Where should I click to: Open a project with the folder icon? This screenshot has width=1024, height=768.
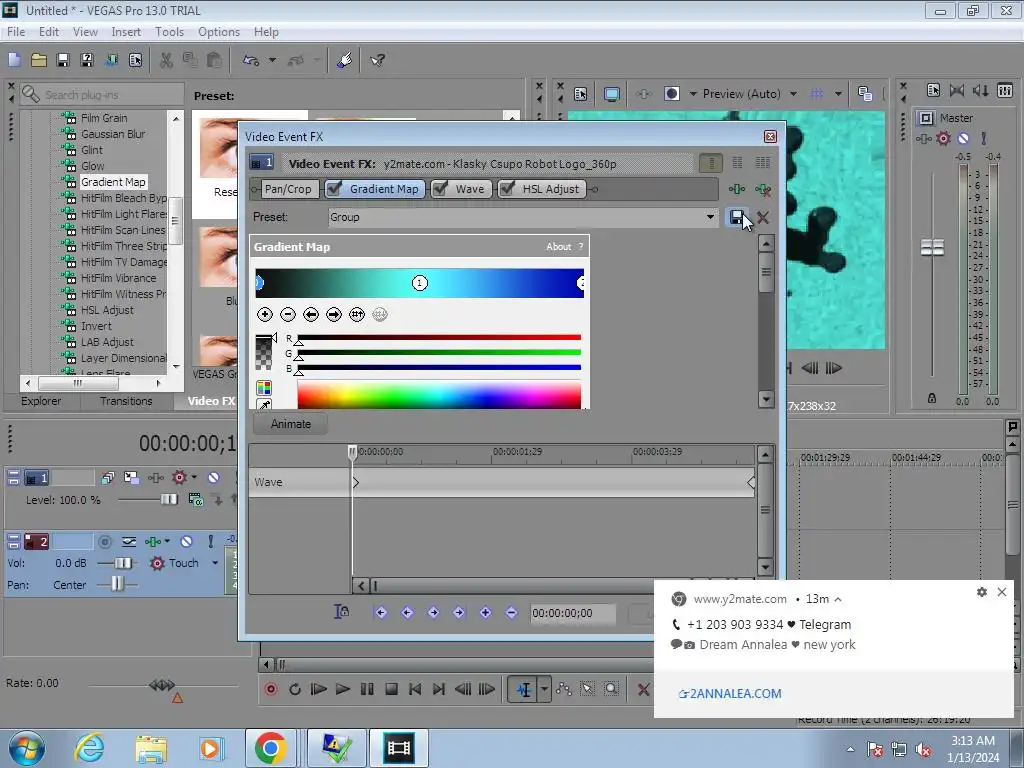click(39, 61)
